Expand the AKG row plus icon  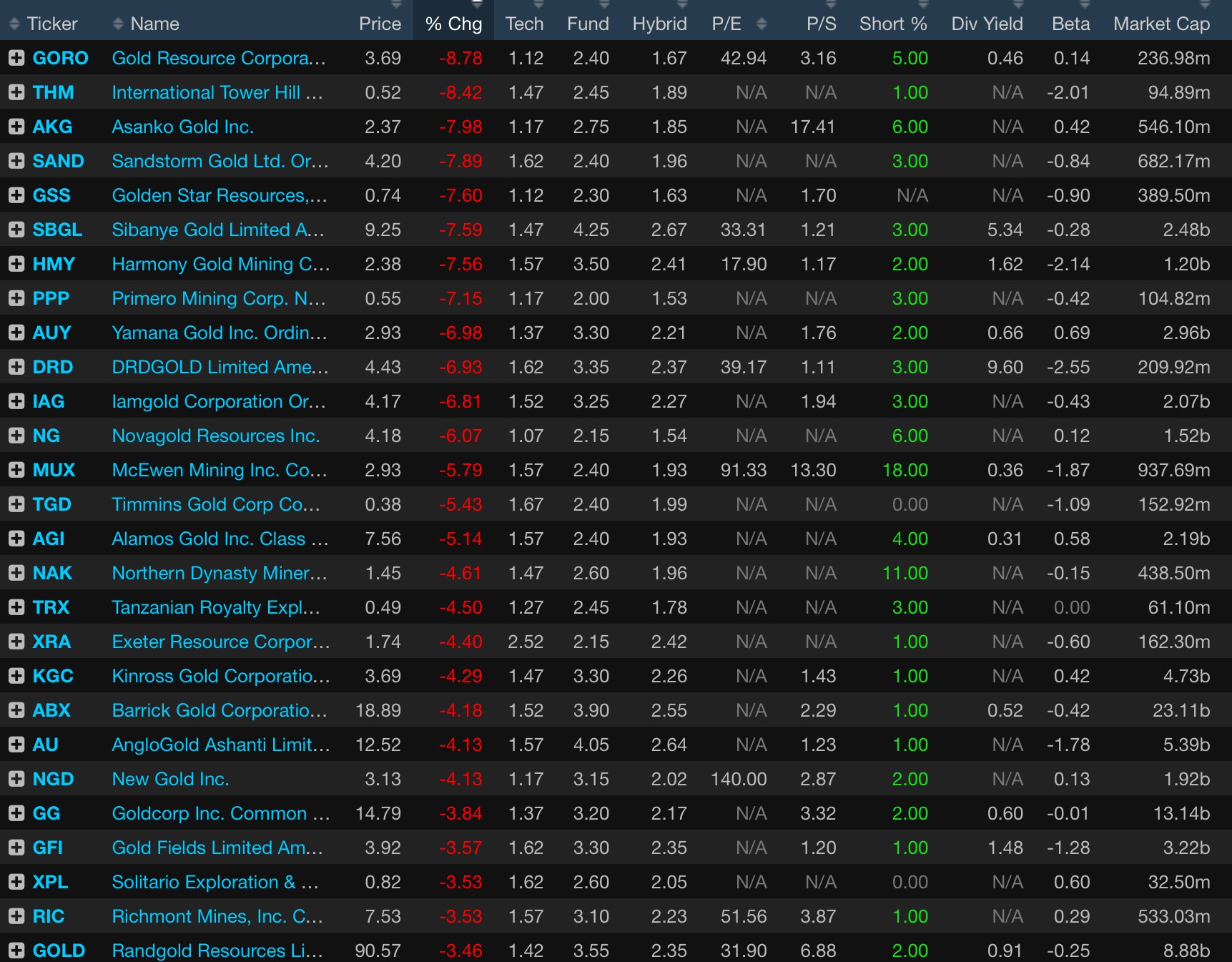click(x=16, y=127)
